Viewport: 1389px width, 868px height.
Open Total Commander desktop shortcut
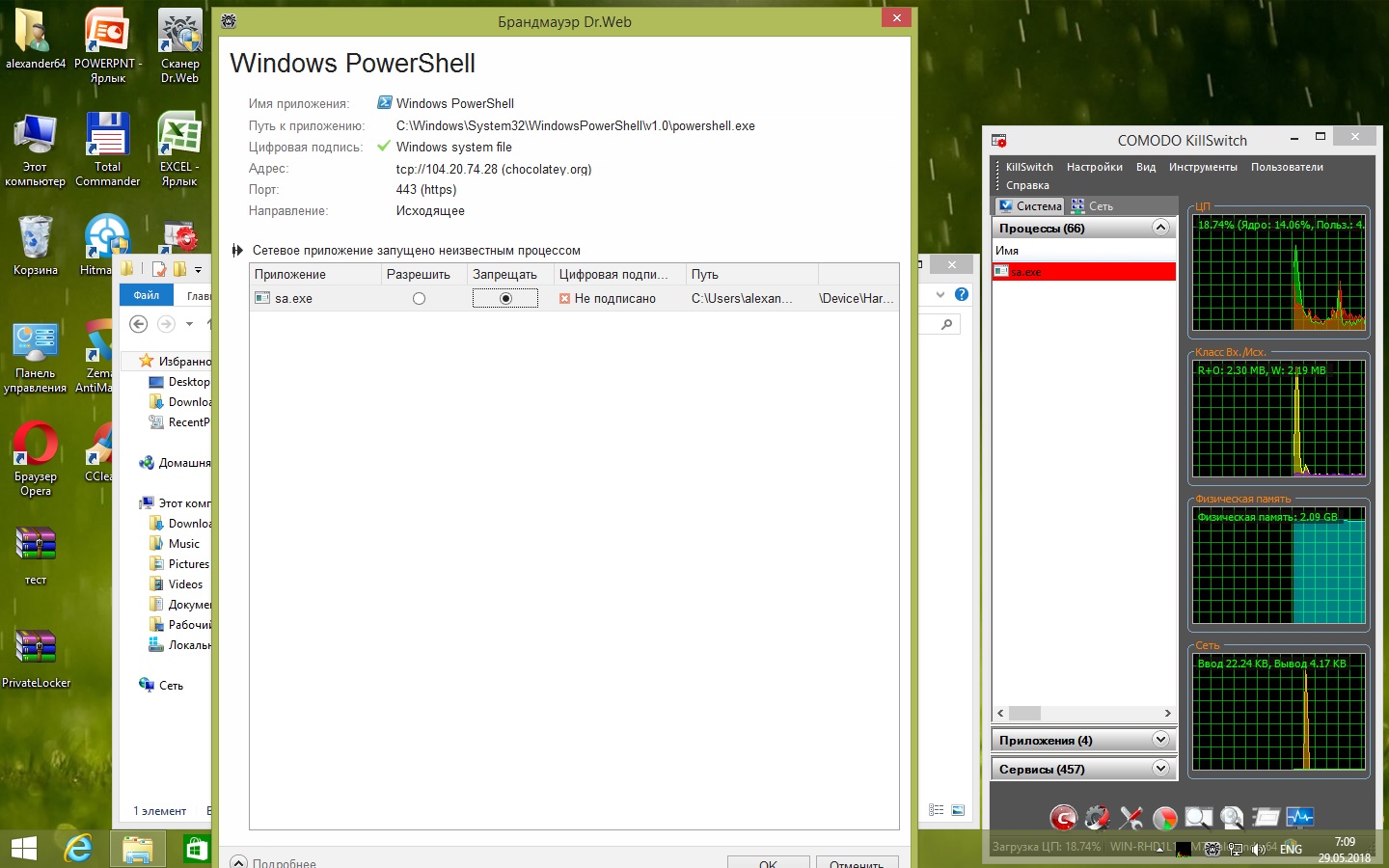[107, 149]
